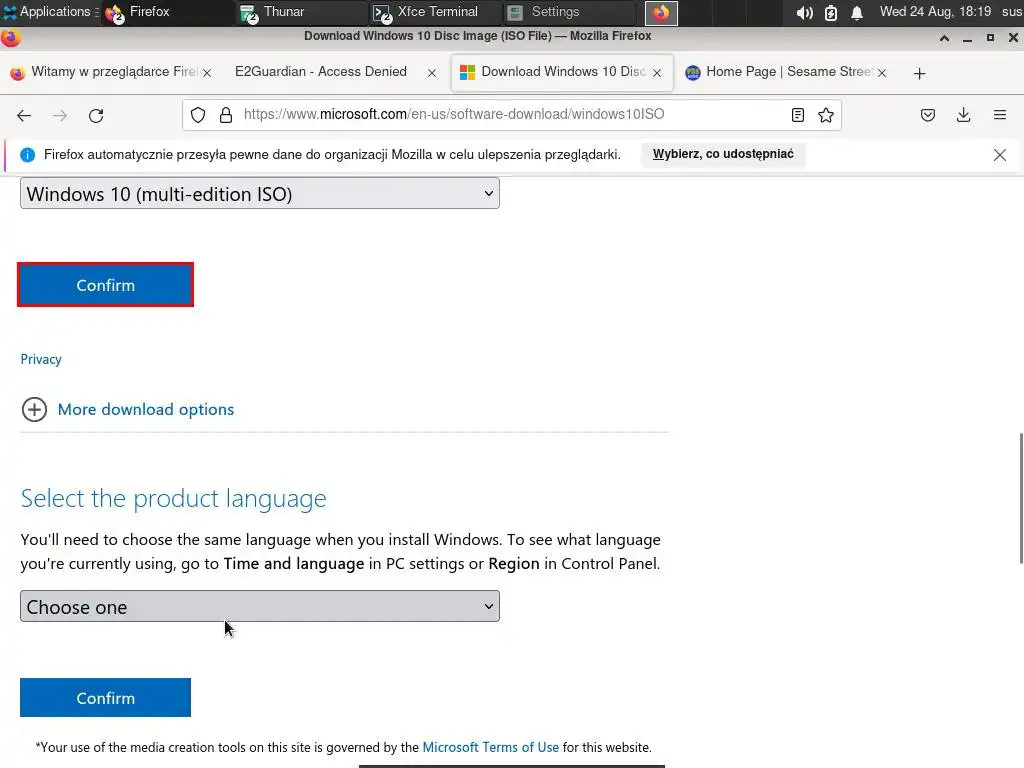Click the battery power indicator icon
The height and width of the screenshot is (768, 1024).
831,12
